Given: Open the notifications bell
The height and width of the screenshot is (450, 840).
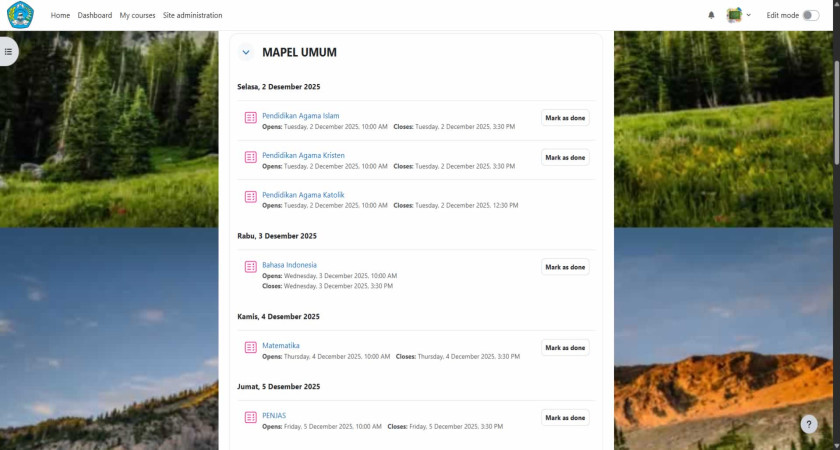Looking at the screenshot, I should [711, 15].
